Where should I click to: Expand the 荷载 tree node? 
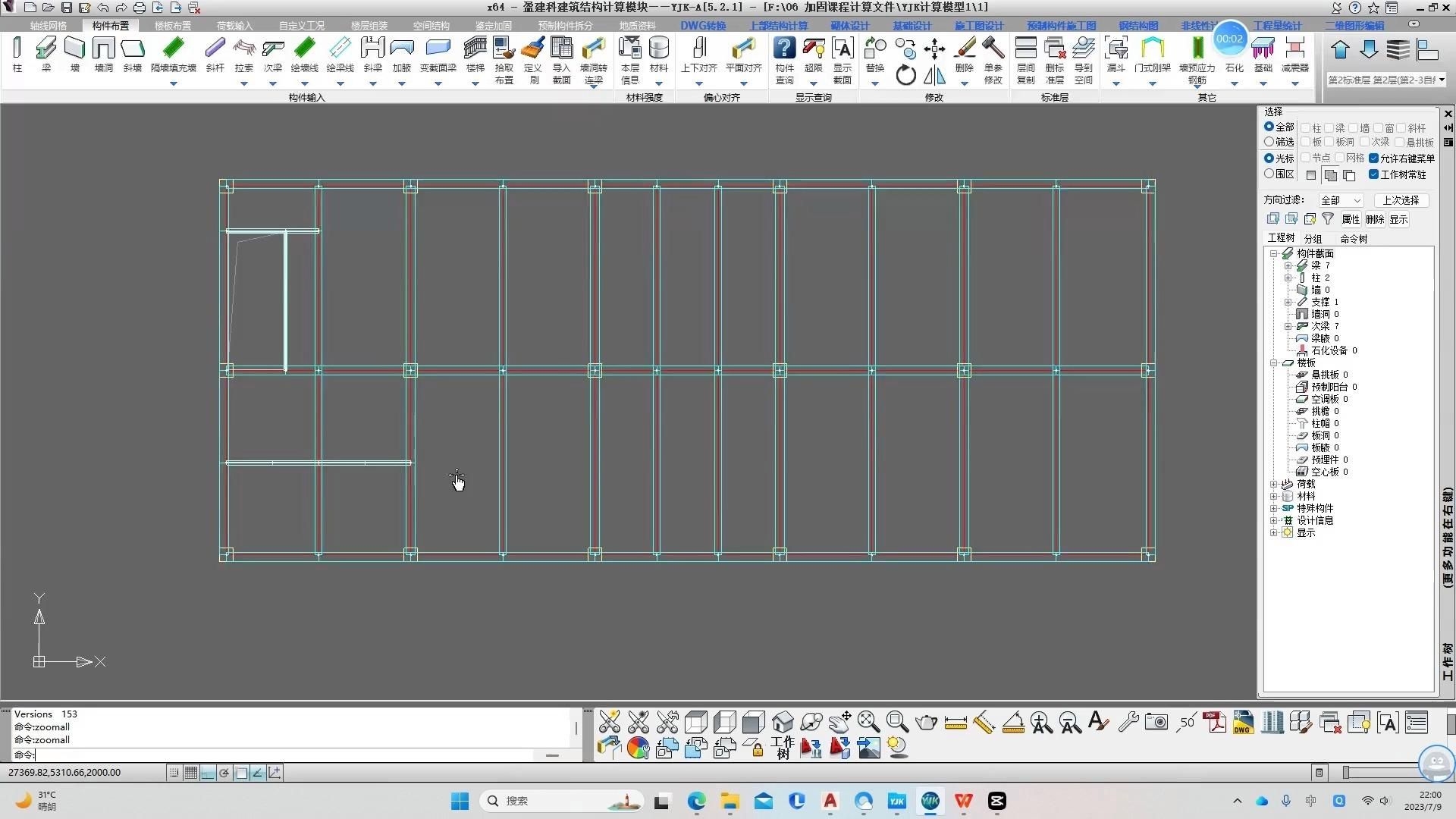pyautogui.click(x=1274, y=484)
